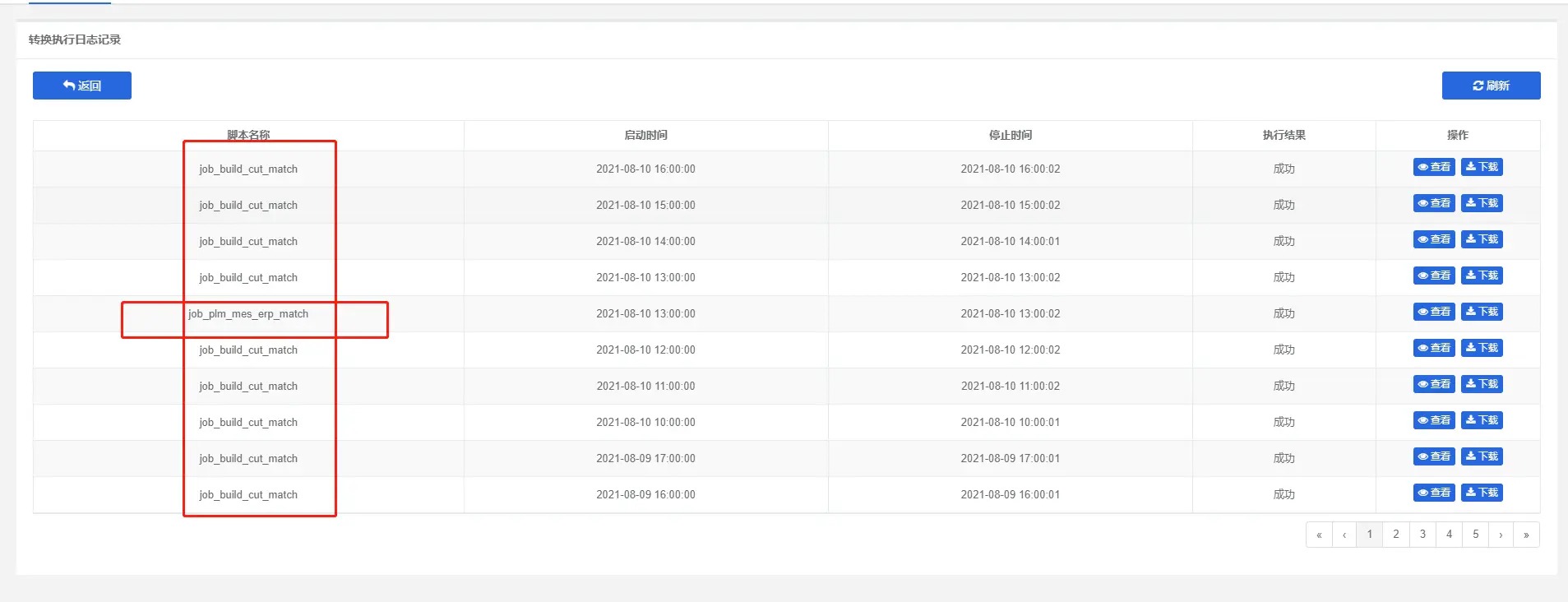Click 下载 on the 2021-08-09 17:00:00 row
The width and height of the screenshot is (1568, 602).
(1482, 456)
